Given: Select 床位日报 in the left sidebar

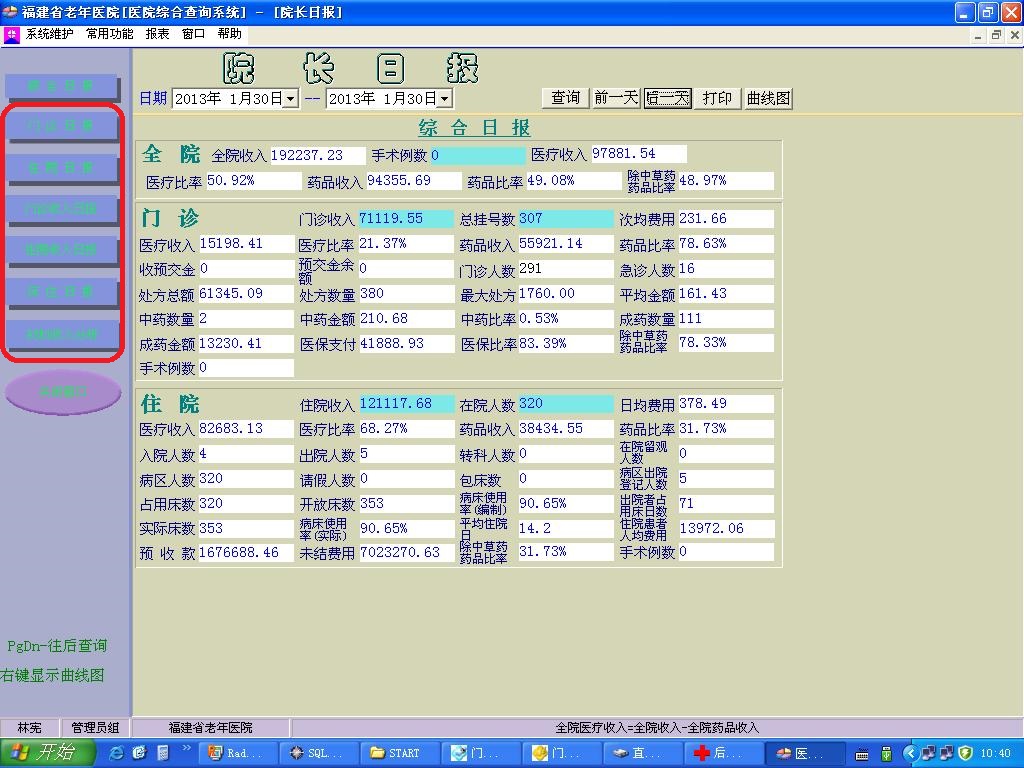Looking at the screenshot, I should coord(62,292).
